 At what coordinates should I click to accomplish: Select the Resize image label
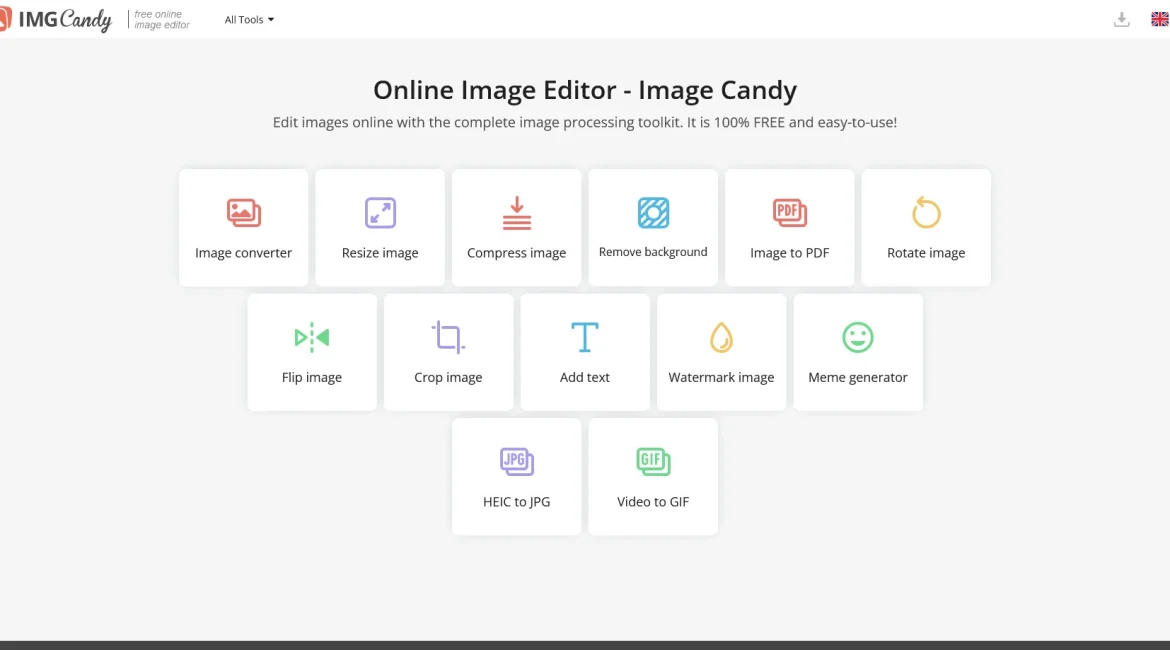click(x=380, y=253)
